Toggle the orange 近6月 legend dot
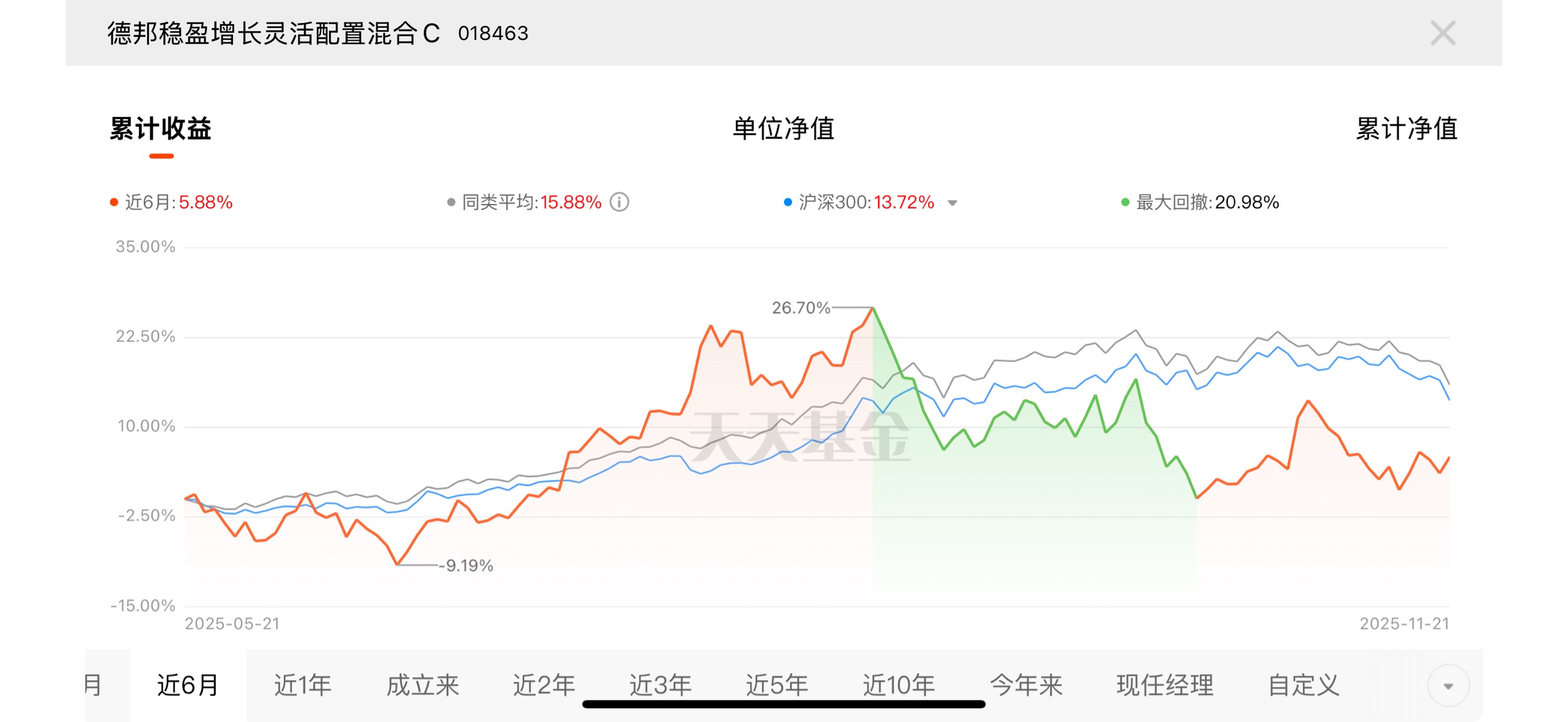Viewport: 1568px width, 722px height. [114, 202]
